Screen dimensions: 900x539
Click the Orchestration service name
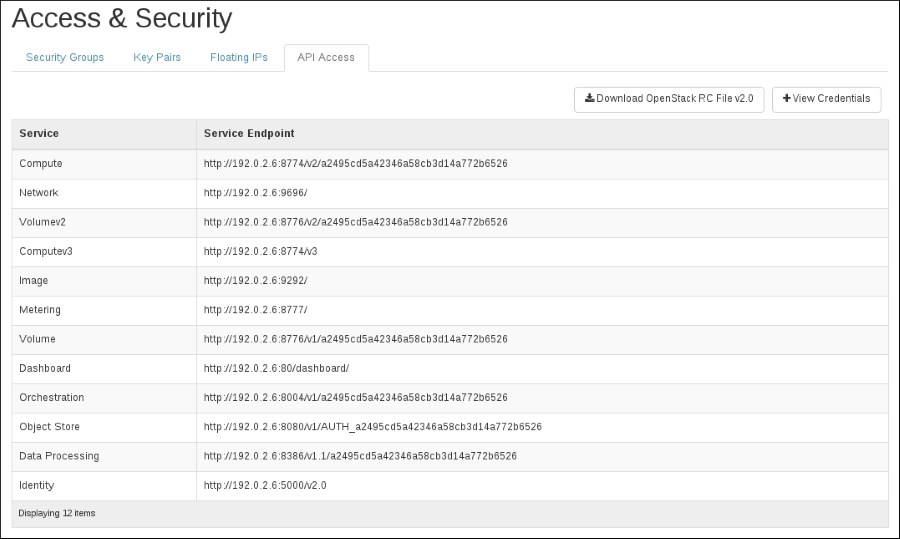pos(52,398)
